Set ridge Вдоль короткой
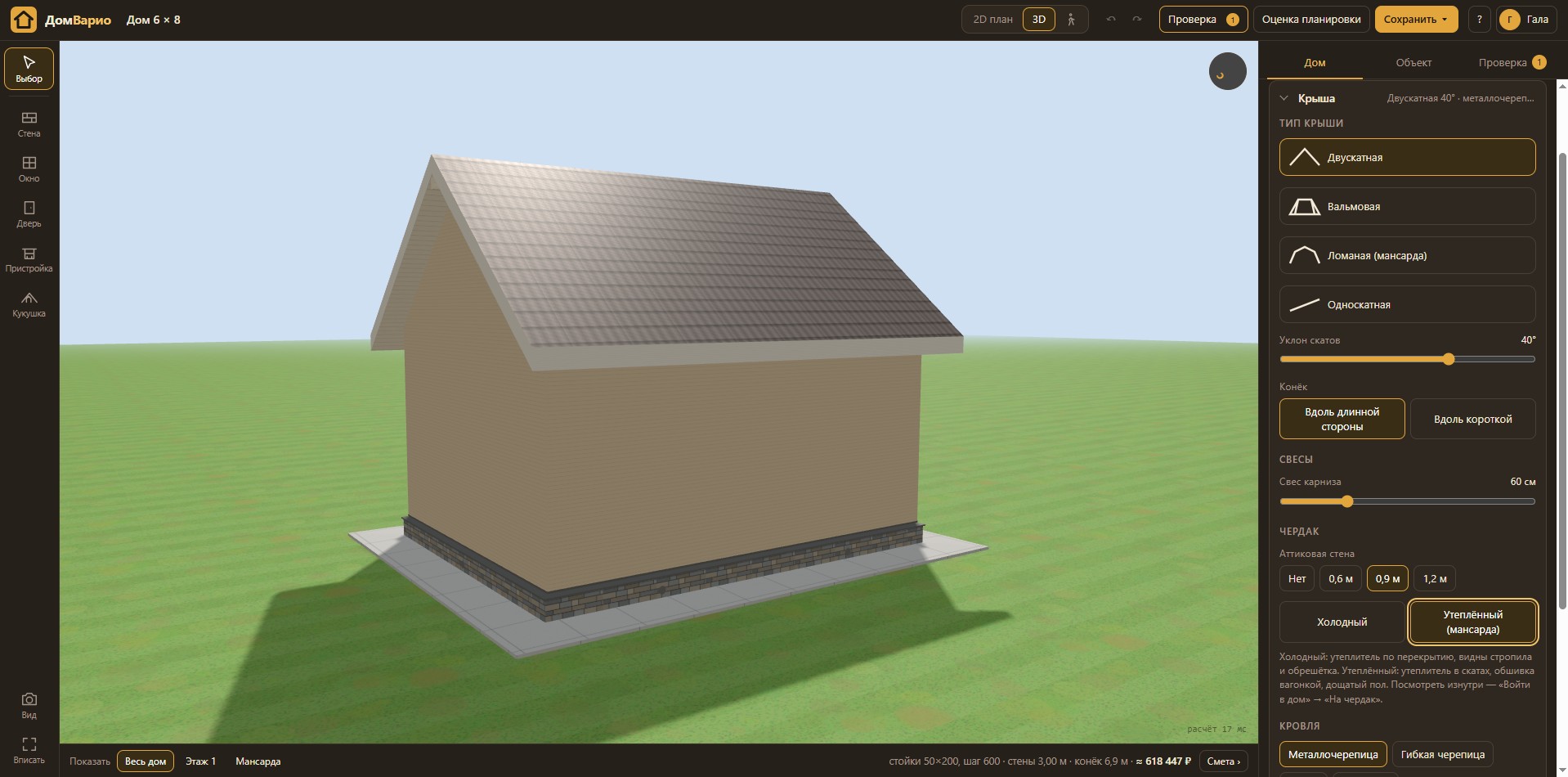Image resolution: width=1568 pixels, height=777 pixels. point(1472,419)
